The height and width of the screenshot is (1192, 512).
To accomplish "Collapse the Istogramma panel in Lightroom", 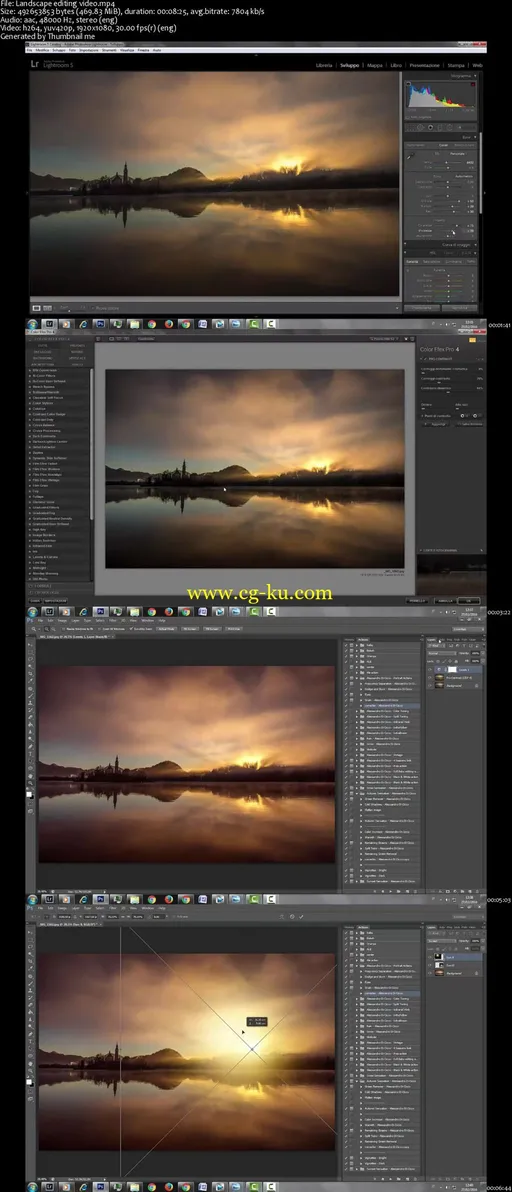I will pyautogui.click(x=475, y=76).
